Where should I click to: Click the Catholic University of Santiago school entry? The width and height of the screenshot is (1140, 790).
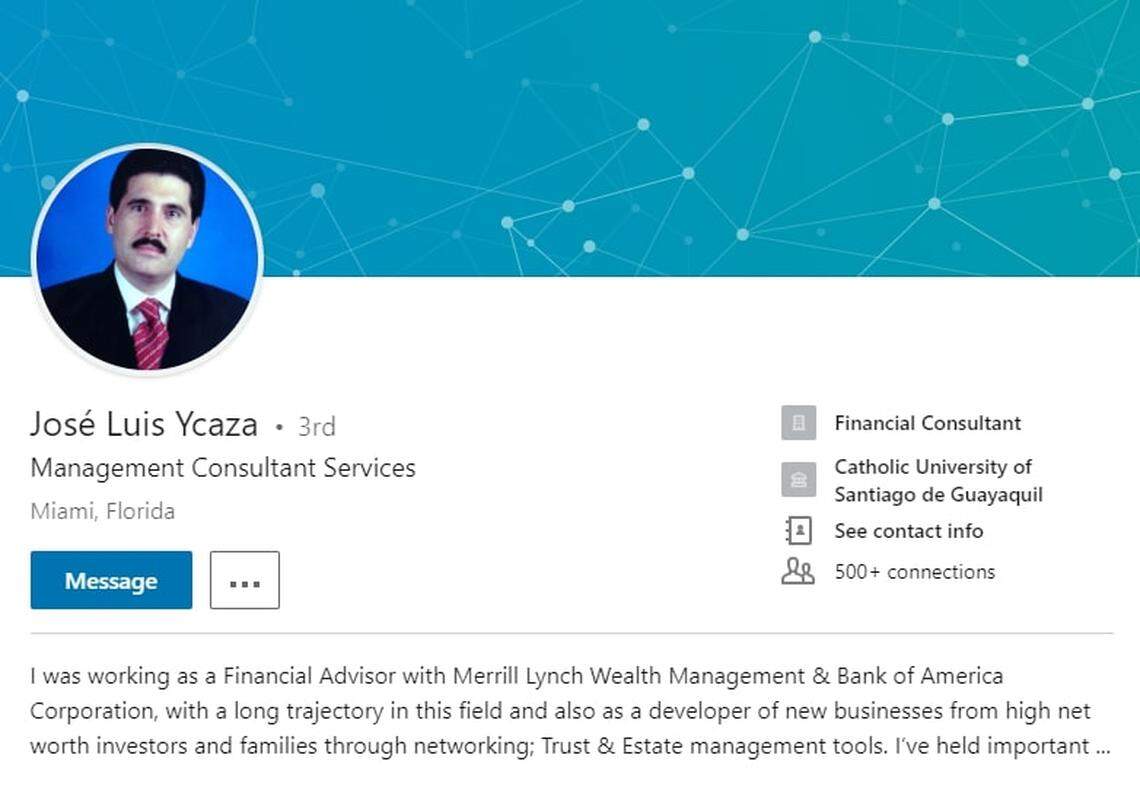pyautogui.click(x=934, y=480)
